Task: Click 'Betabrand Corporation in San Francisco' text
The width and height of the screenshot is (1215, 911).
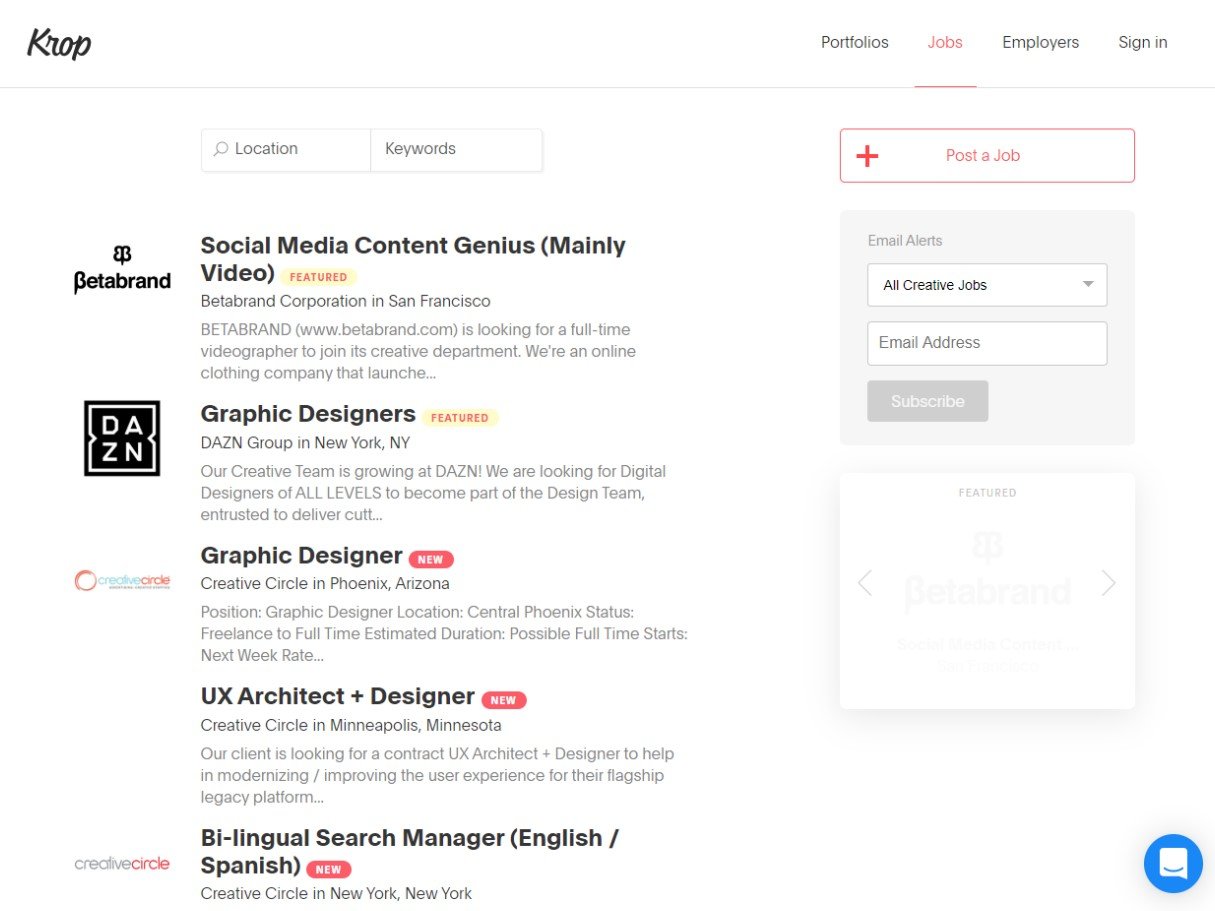Action: pos(346,301)
